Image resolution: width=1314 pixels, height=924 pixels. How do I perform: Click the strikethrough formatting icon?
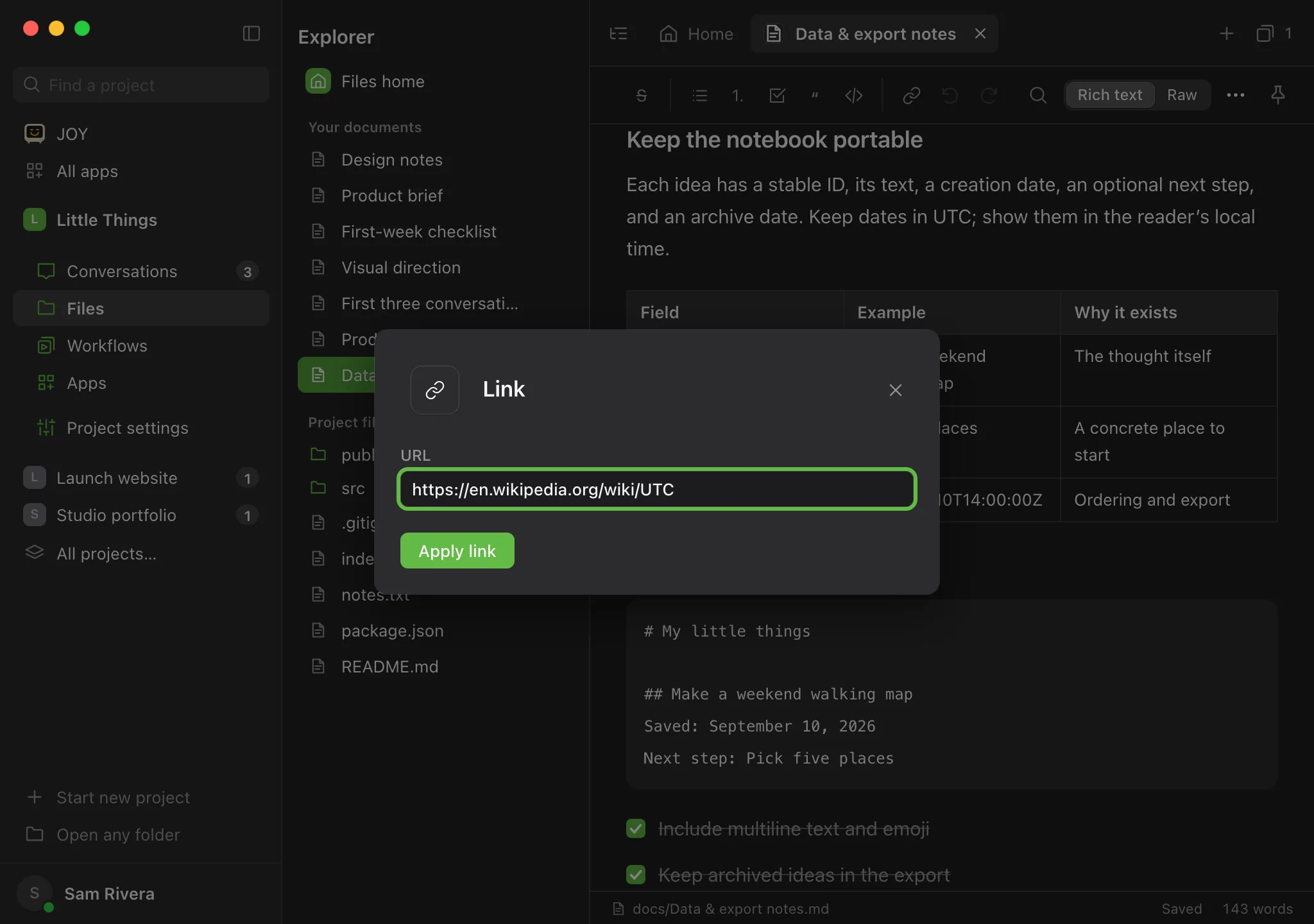(641, 96)
